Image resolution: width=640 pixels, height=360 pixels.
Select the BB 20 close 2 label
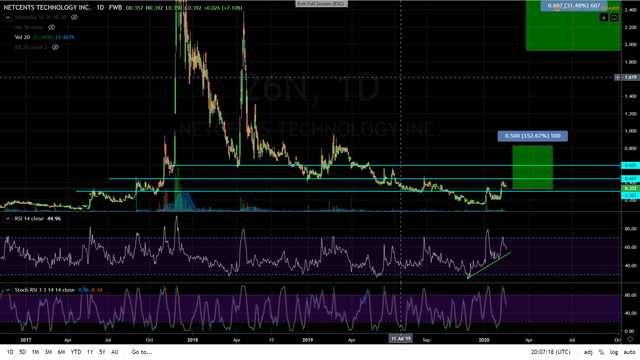click(x=31, y=47)
